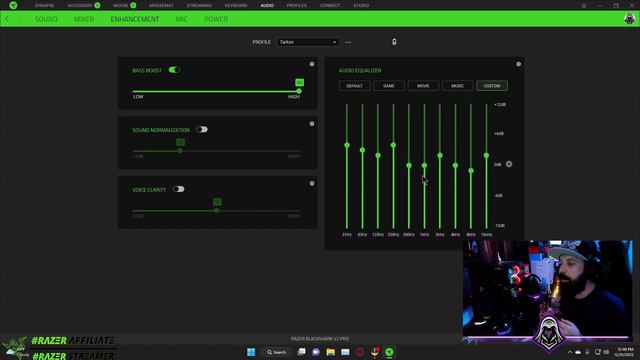Viewport: 640px width, 360px height.
Task: Open the Streaming top menu item
Action: [199, 6]
